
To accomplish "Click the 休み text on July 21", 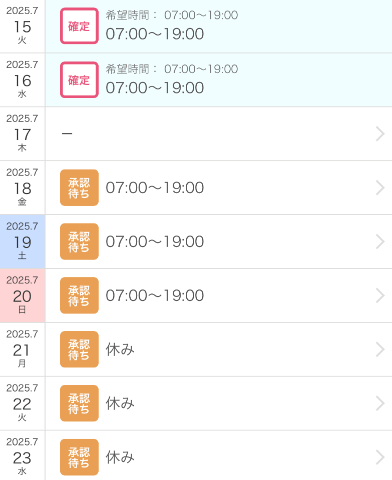I will (x=120, y=350).
